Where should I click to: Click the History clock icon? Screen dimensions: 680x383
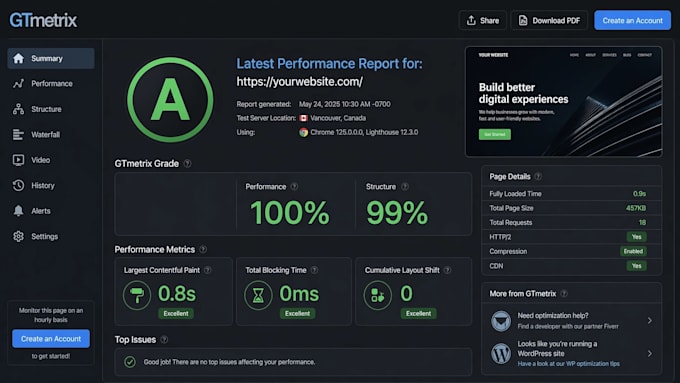click(18, 185)
